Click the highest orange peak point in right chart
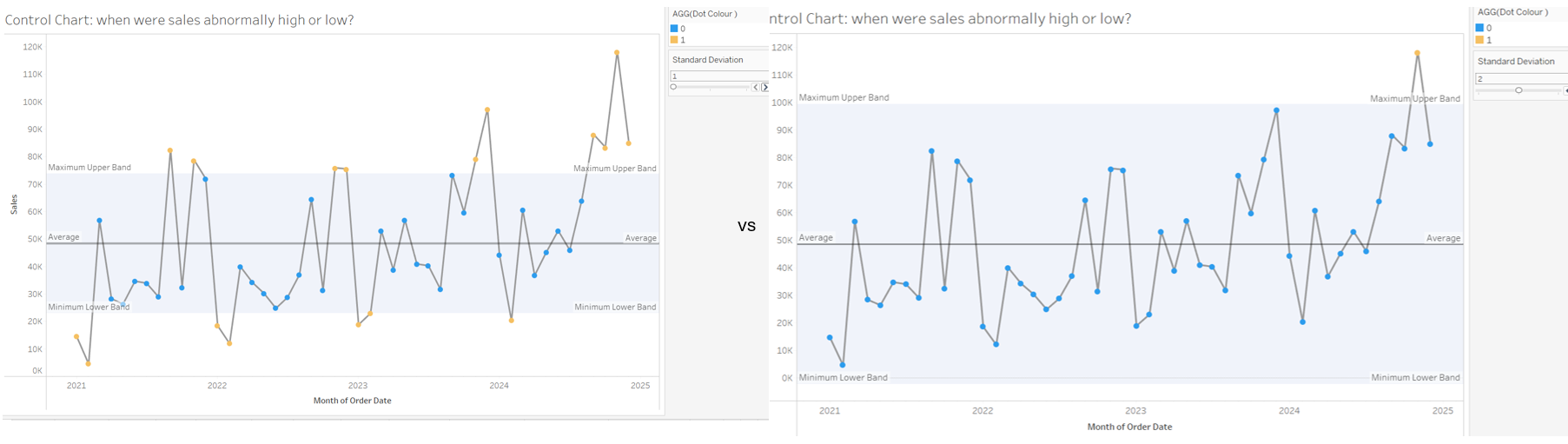 point(1417,53)
